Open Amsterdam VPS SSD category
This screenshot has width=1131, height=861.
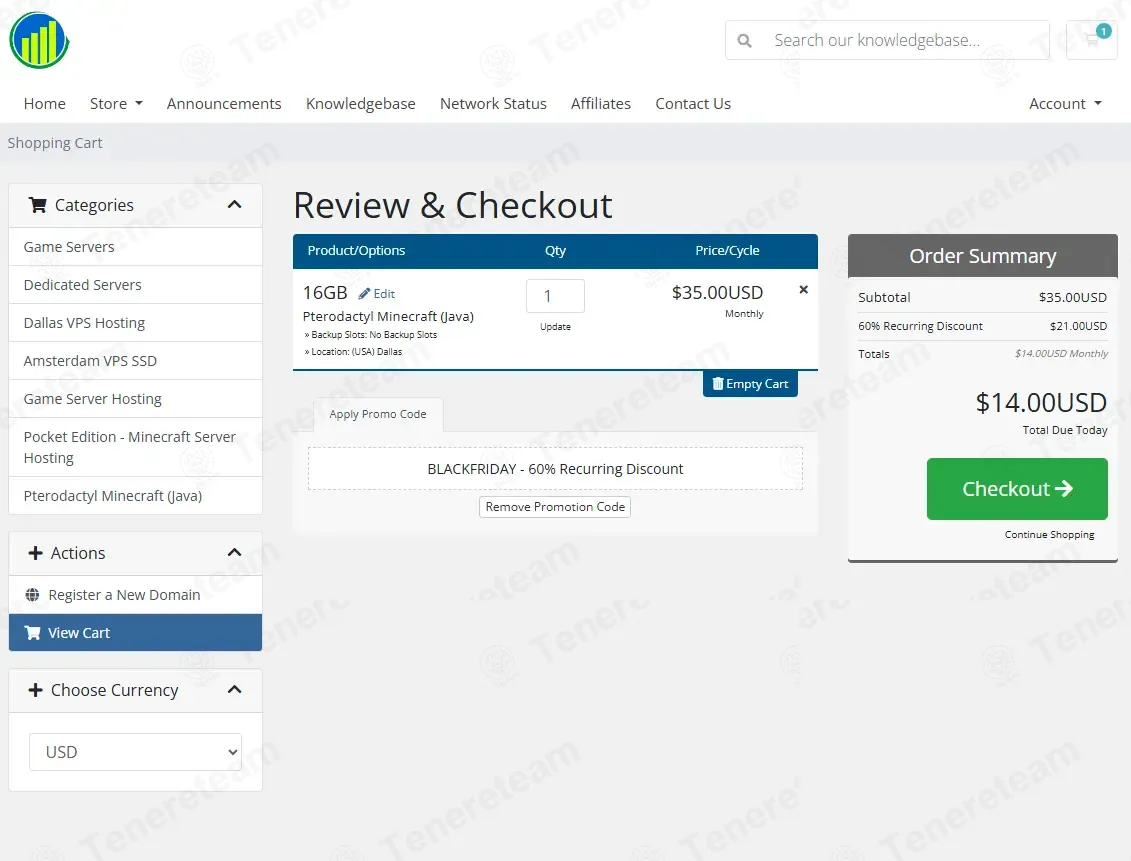click(x=136, y=361)
